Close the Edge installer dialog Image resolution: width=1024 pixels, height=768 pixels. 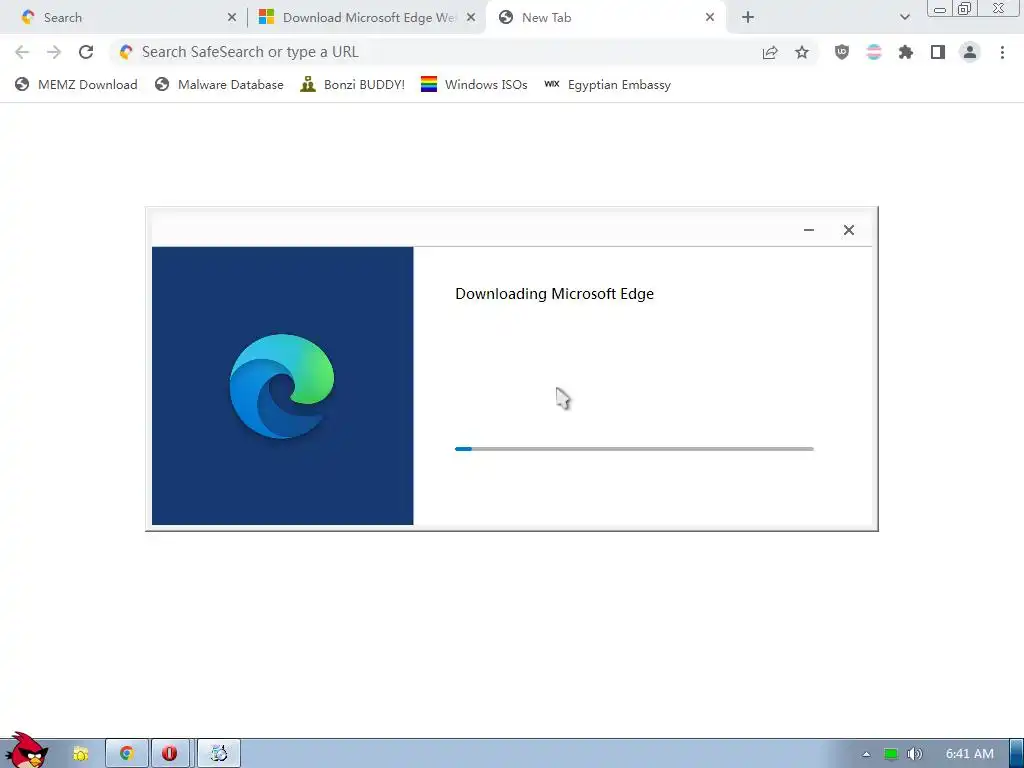point(848,230)
